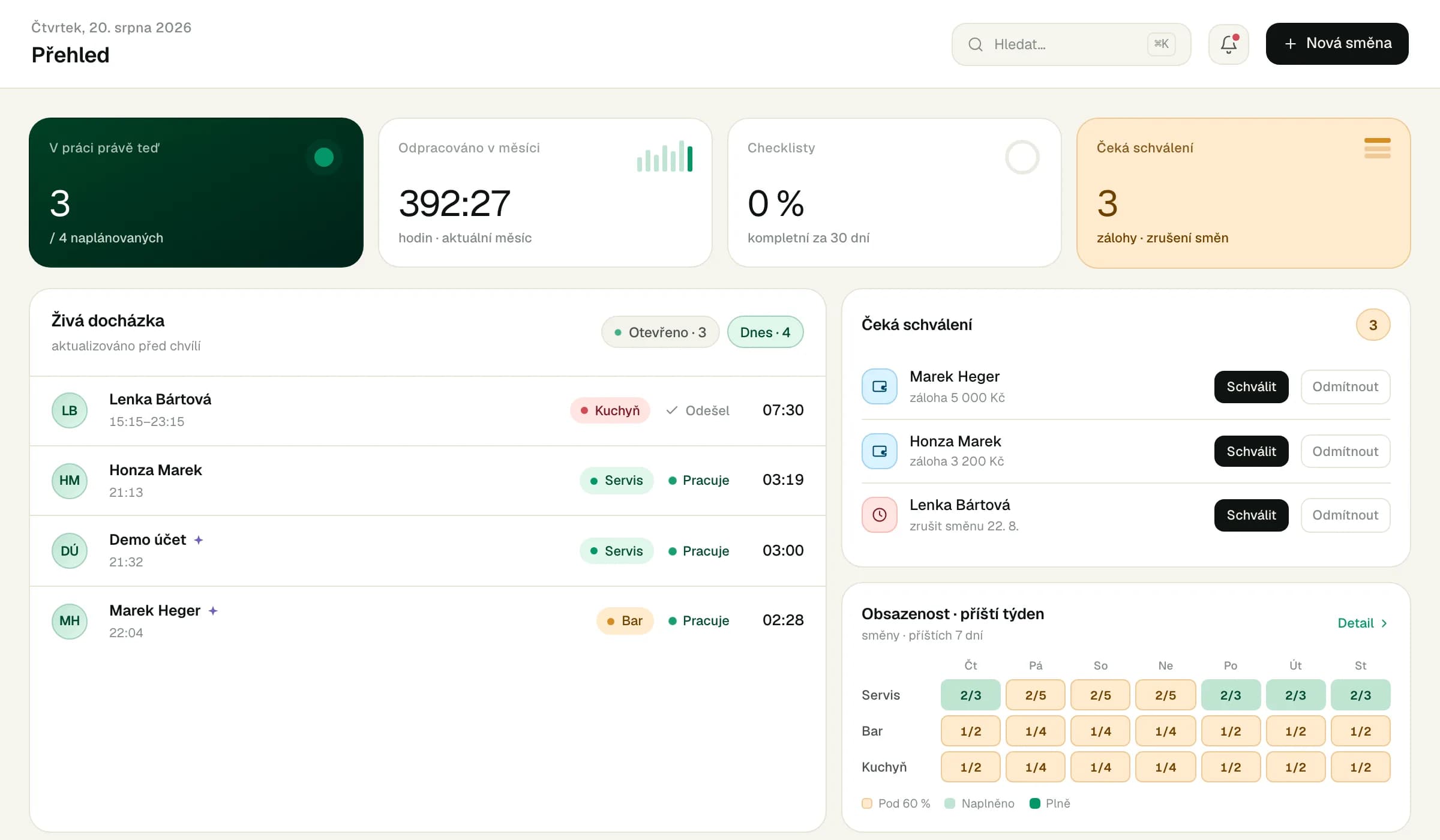Open the notifications bell
Viewport: 1440px width, 840px height.
coord(1228,44)
